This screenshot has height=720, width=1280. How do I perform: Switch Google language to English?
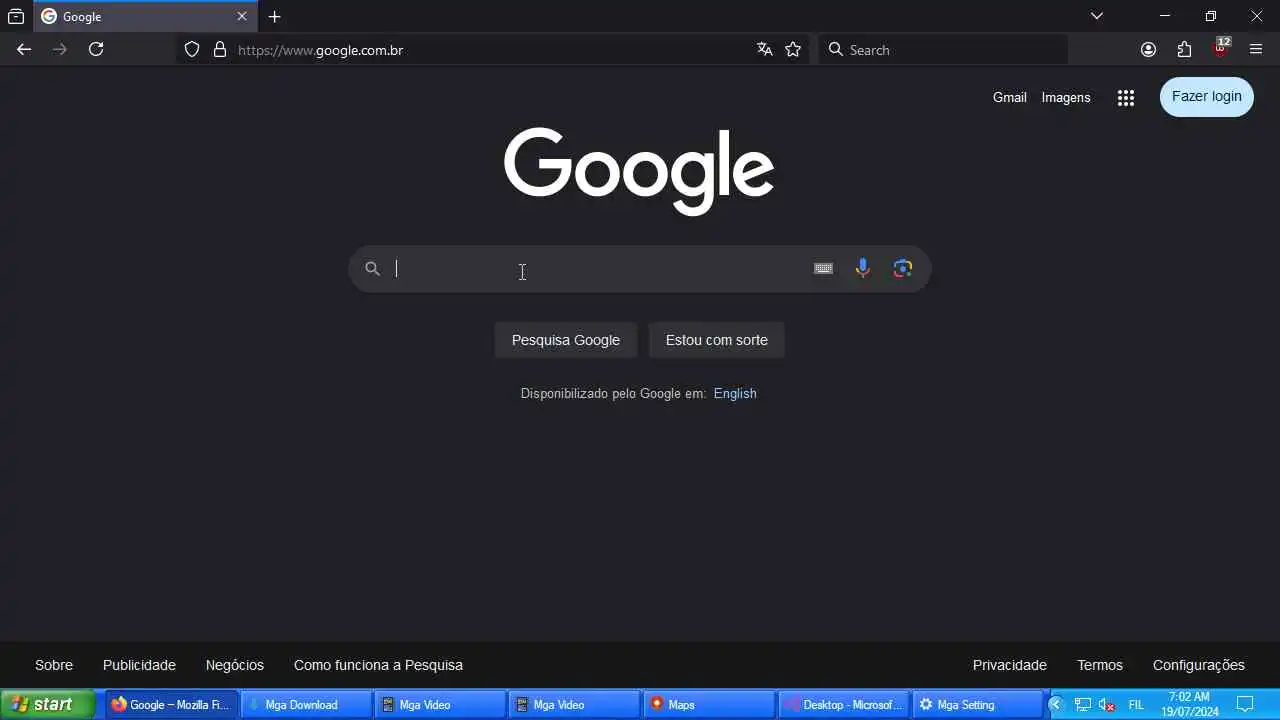click(x=735, y=394)
